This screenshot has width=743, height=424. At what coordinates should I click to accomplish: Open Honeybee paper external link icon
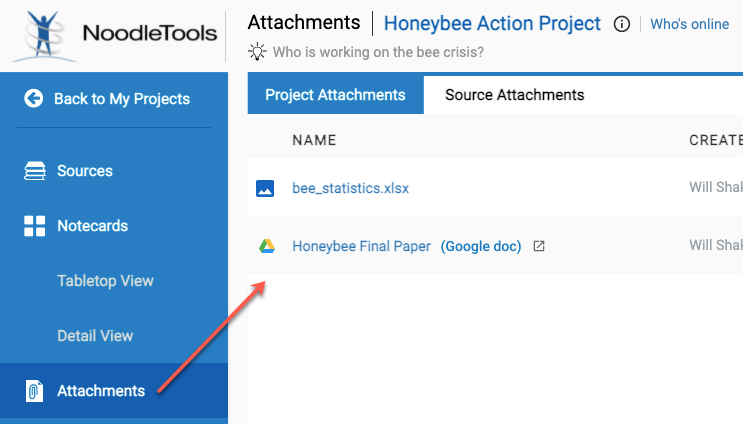(x=539, y=246)
